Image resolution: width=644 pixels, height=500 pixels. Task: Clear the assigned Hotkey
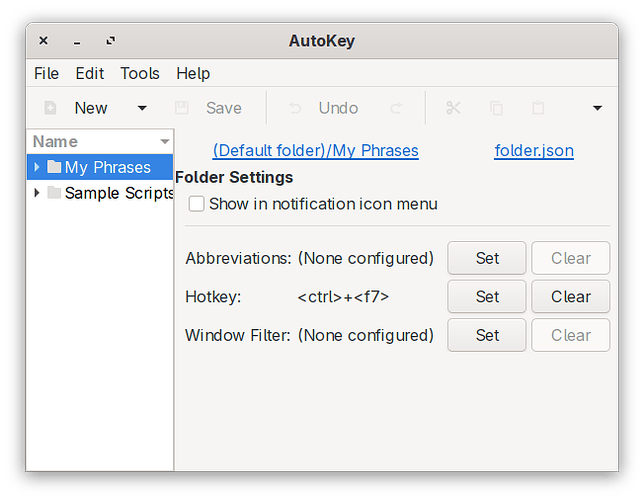pos(570,296)
